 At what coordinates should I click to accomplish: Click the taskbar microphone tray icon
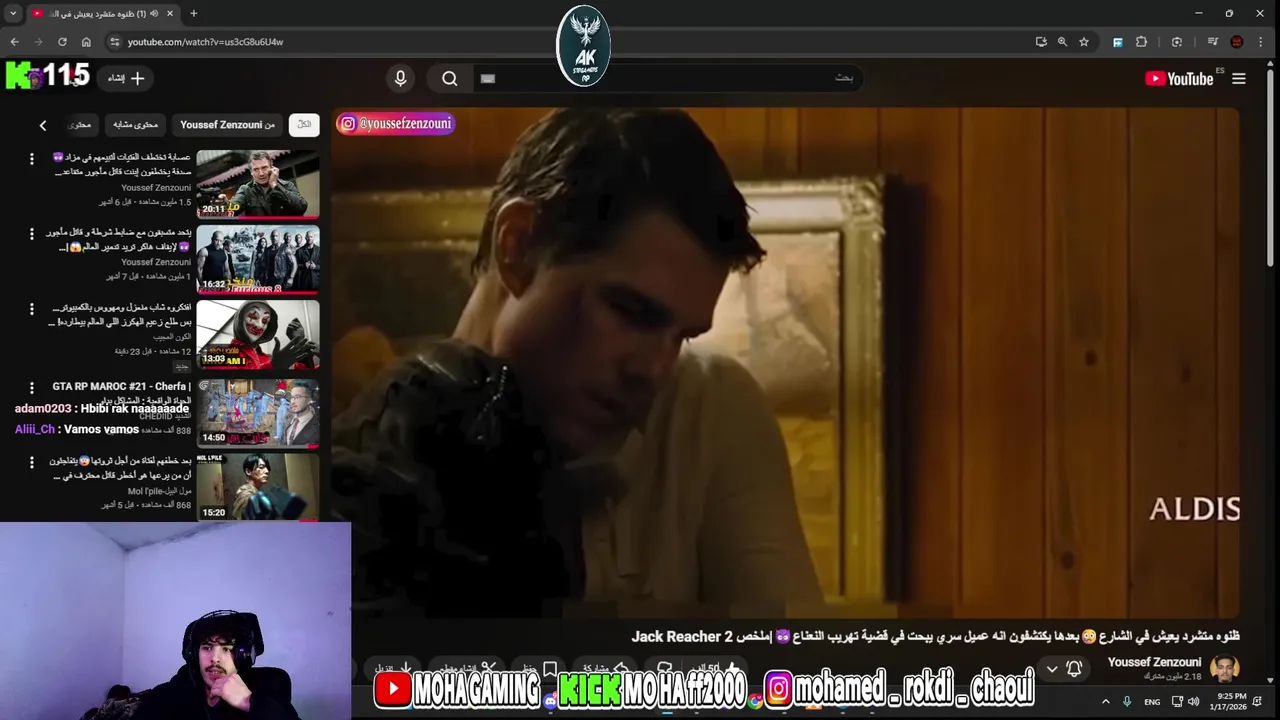point(1127,702)
